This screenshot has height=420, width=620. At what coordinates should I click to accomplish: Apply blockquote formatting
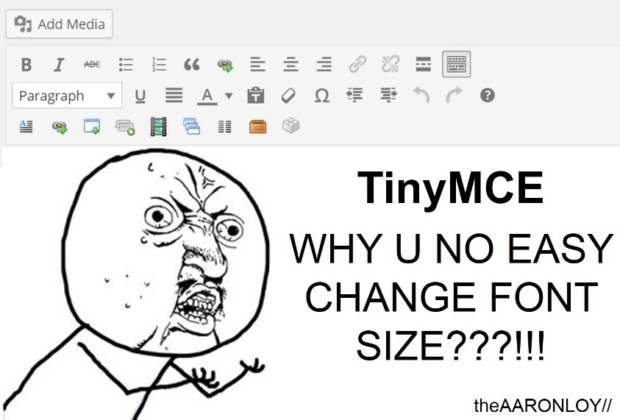pyautogui.click(x=192, y=65)
